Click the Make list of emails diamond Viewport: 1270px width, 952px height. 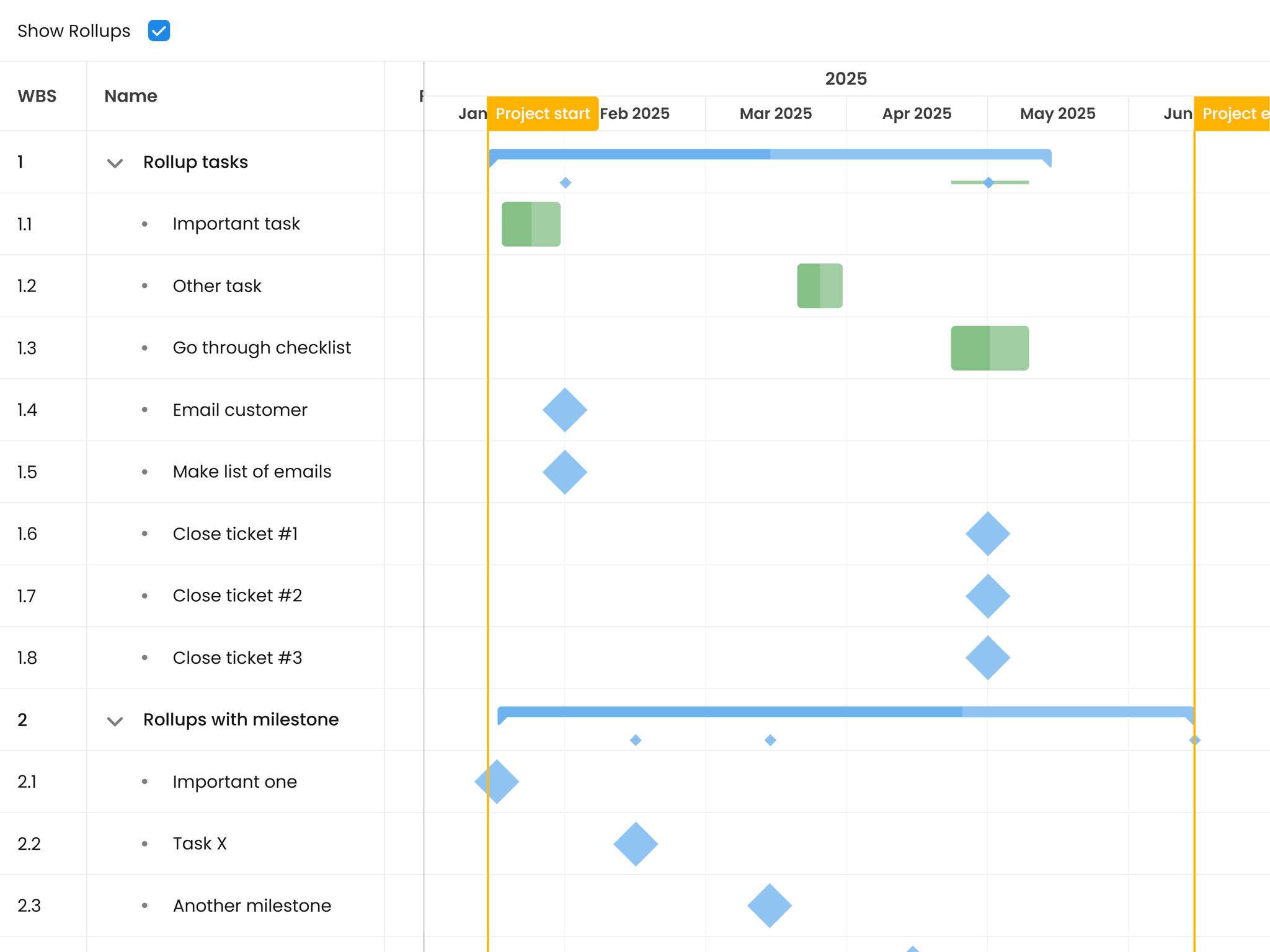pos(564,472)
